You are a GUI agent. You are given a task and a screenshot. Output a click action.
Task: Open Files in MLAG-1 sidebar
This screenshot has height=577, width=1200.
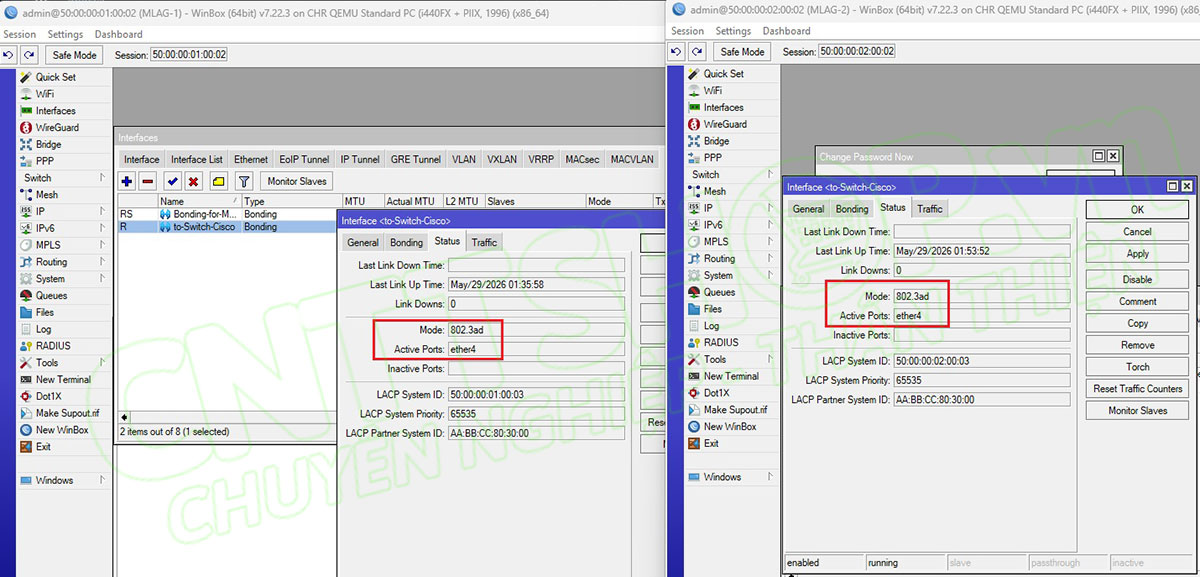click(x=45, y=312)
